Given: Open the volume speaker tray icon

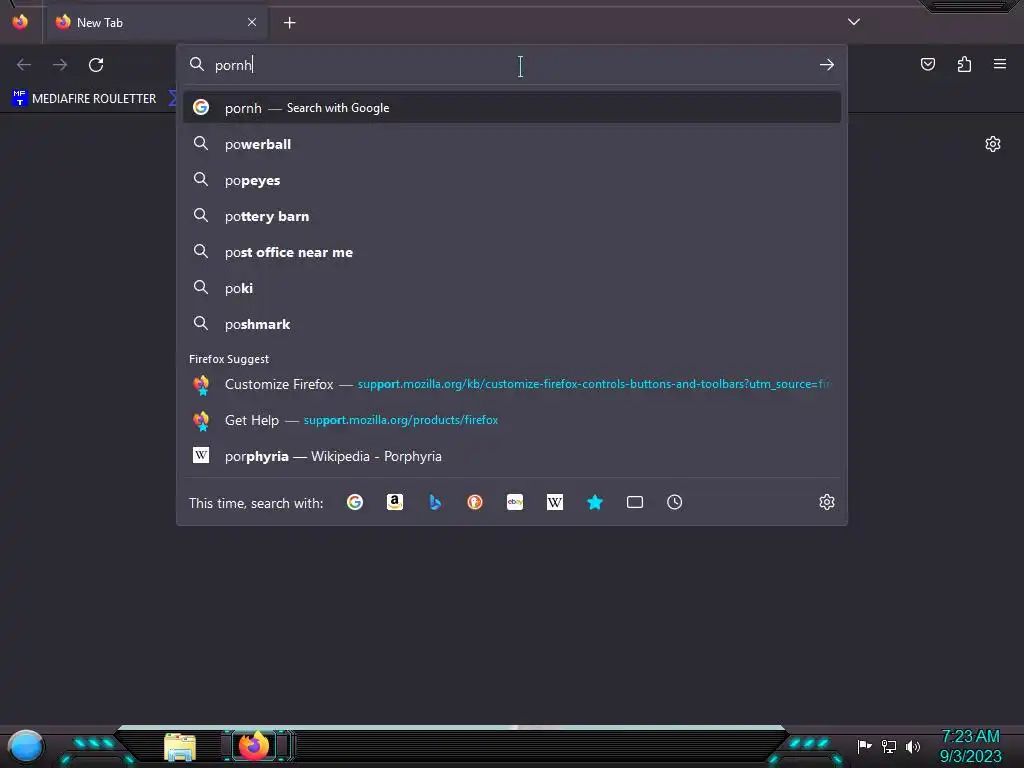Looking at the screenshot, I should click(913, 746).
